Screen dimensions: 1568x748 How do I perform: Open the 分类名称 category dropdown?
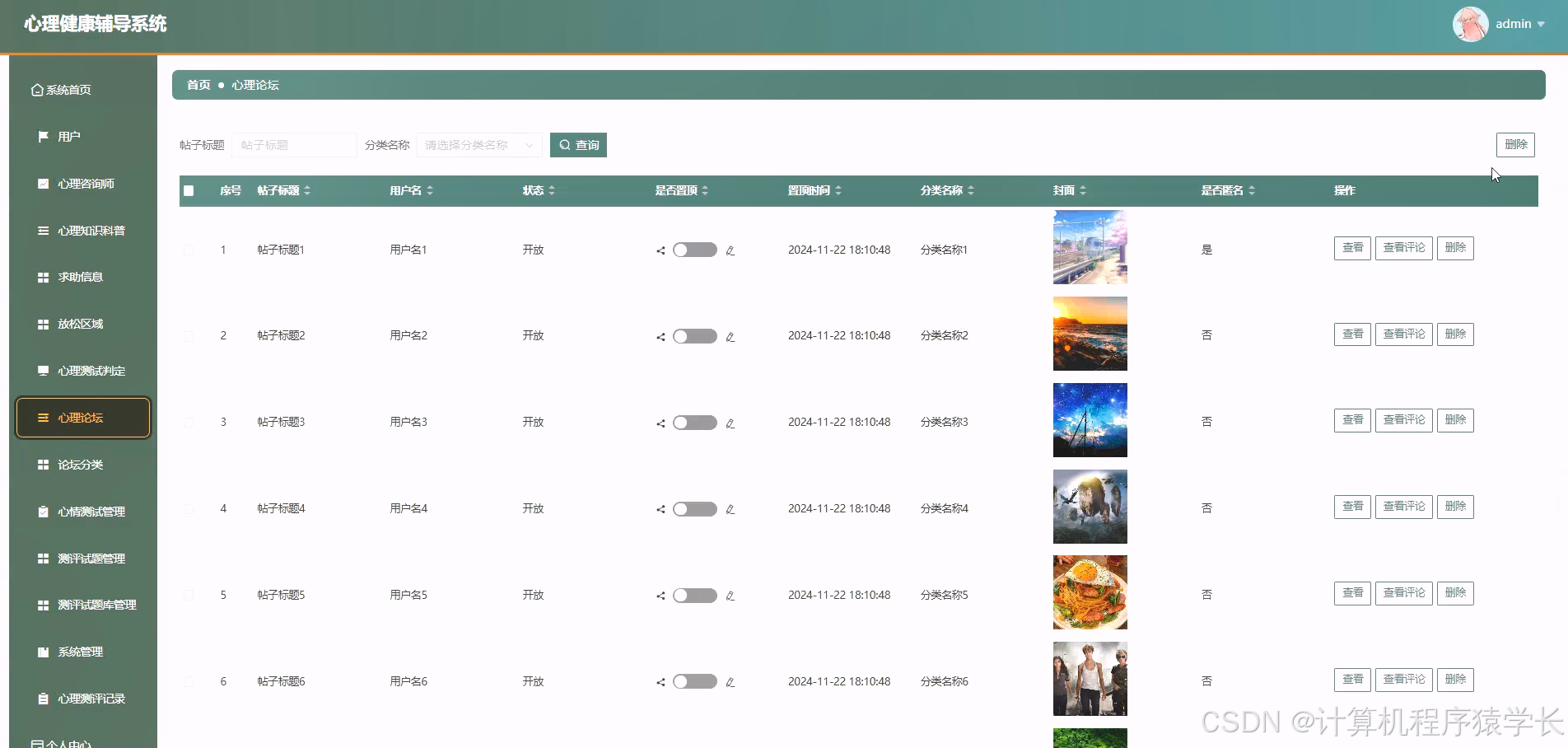point(479,145)
